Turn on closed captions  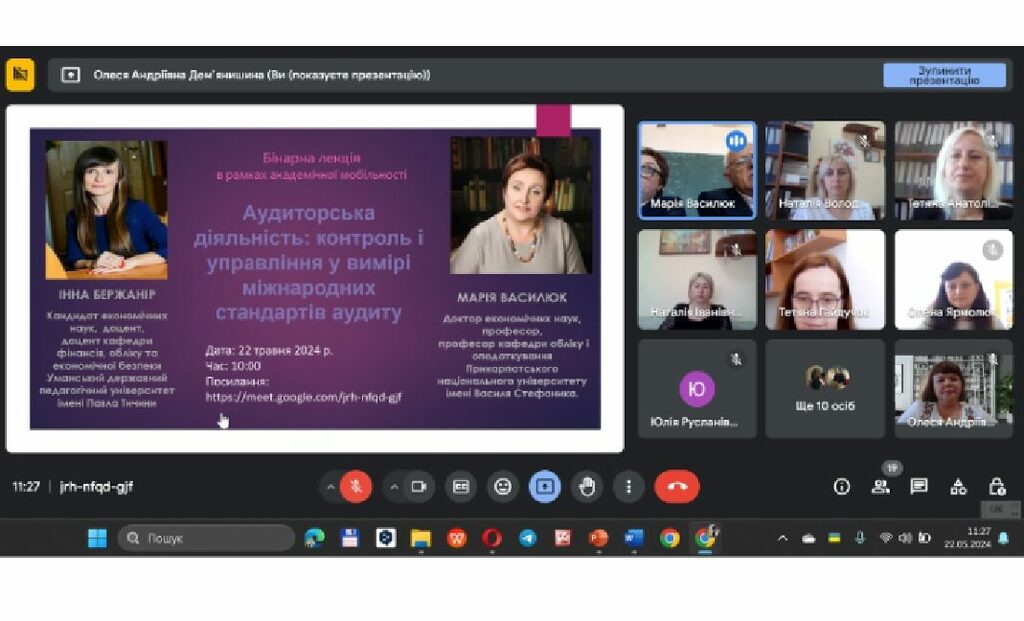coord(461,487)
